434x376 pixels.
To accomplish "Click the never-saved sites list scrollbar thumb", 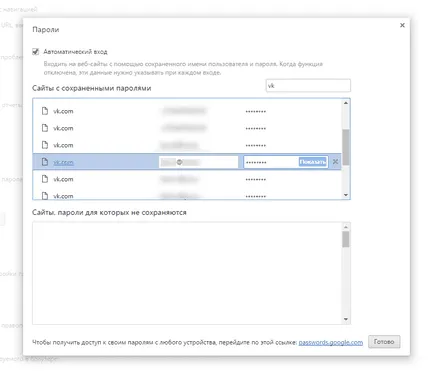I will tap(346, 239).
